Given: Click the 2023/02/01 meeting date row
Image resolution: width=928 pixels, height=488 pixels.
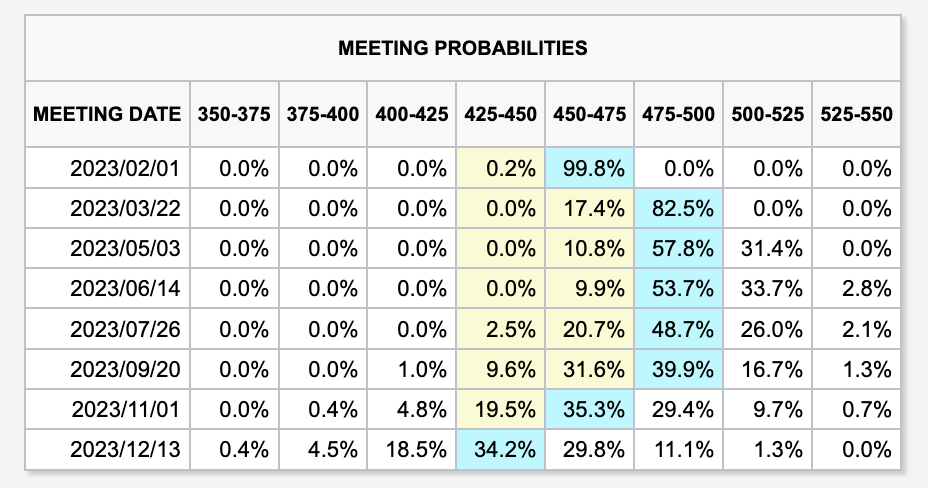Looking at the screenshot, I should point(124,169).
